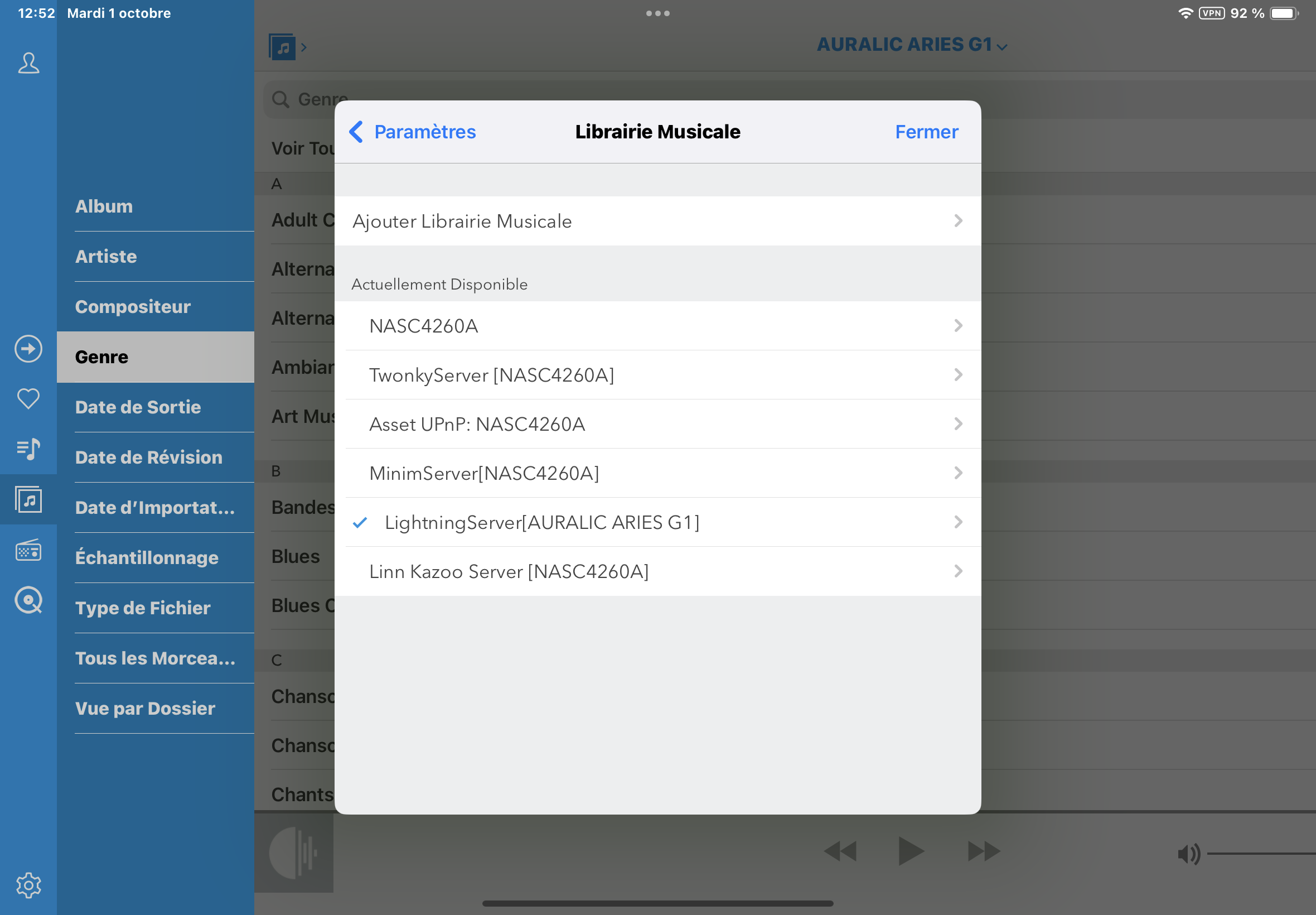
Task: Select MinimServer[NASC4260A] as library
Action: [x=484, y=474]
